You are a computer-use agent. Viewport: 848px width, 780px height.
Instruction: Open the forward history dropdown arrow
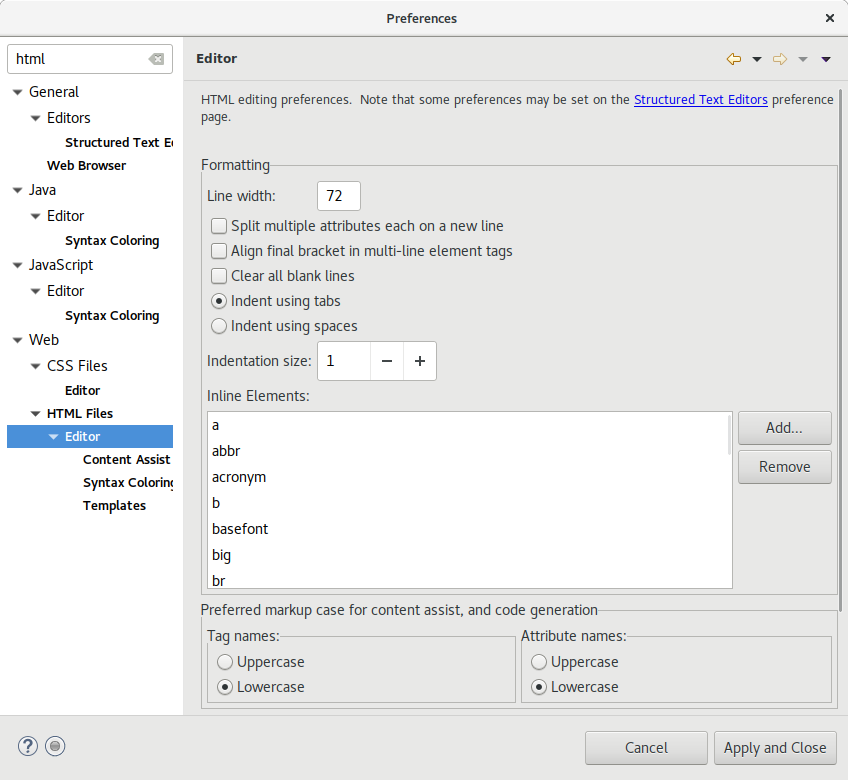[803, 60]
